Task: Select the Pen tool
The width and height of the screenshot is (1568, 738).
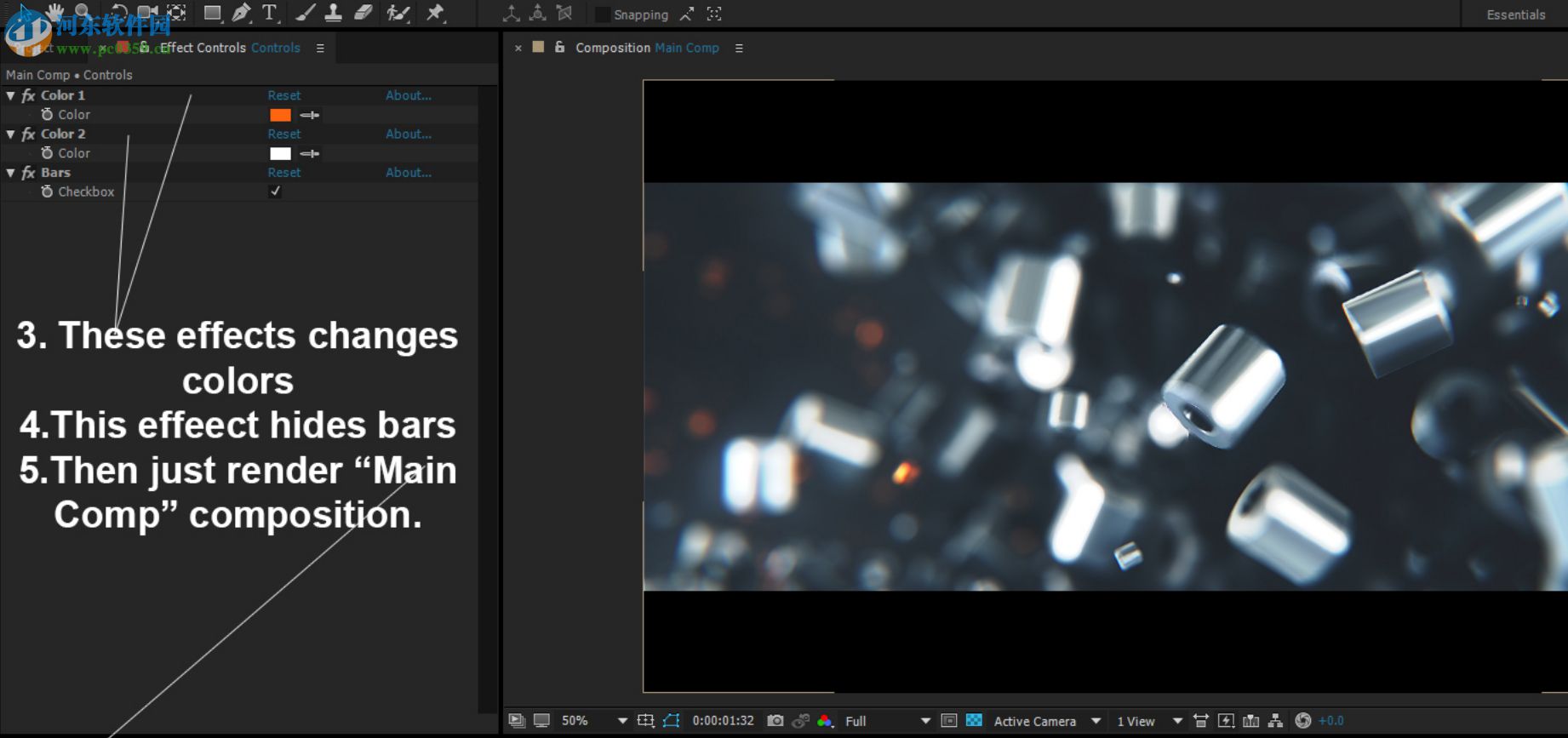Action: pos(242,13)
